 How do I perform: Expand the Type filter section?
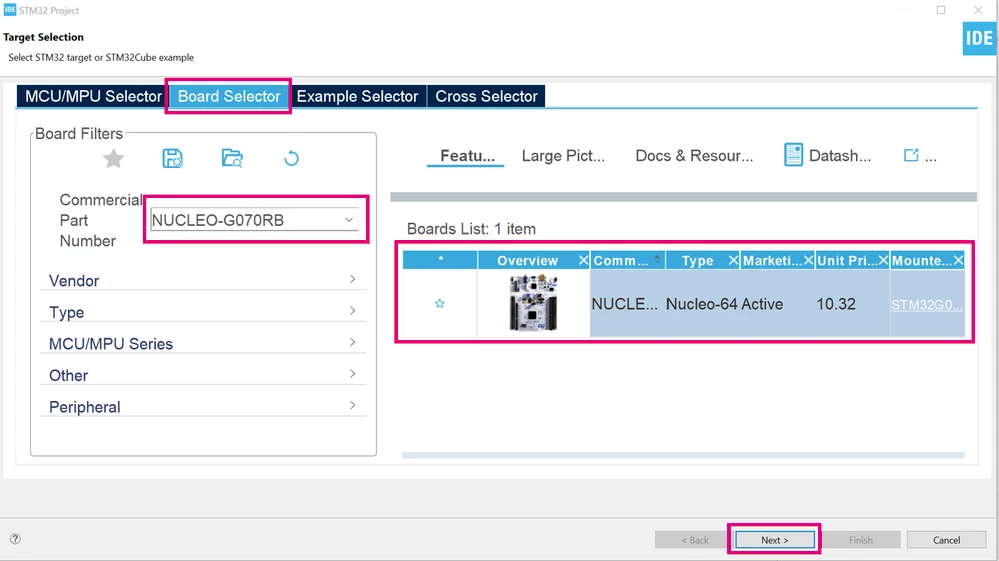[x=203, y=312]
